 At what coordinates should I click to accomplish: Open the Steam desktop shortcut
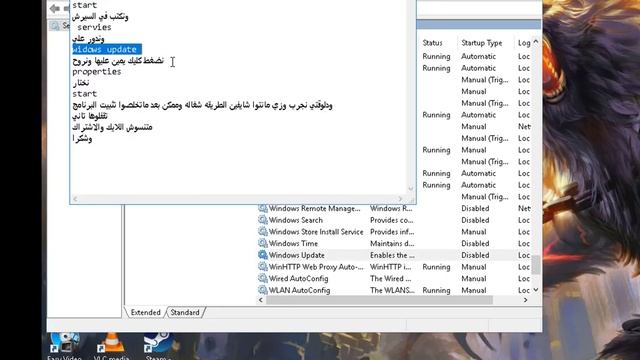pyautogui.click(x=158, y=346)
